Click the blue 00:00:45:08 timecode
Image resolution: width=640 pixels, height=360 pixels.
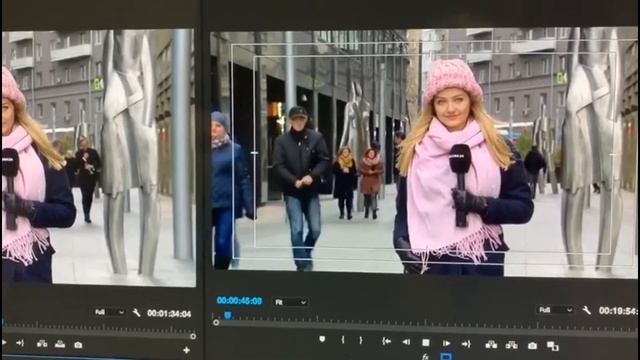(x=239, y=301)
